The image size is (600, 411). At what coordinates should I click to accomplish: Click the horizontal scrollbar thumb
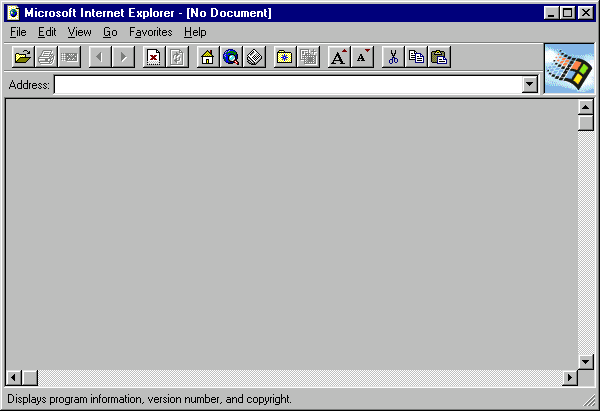(x=30, y=378)
